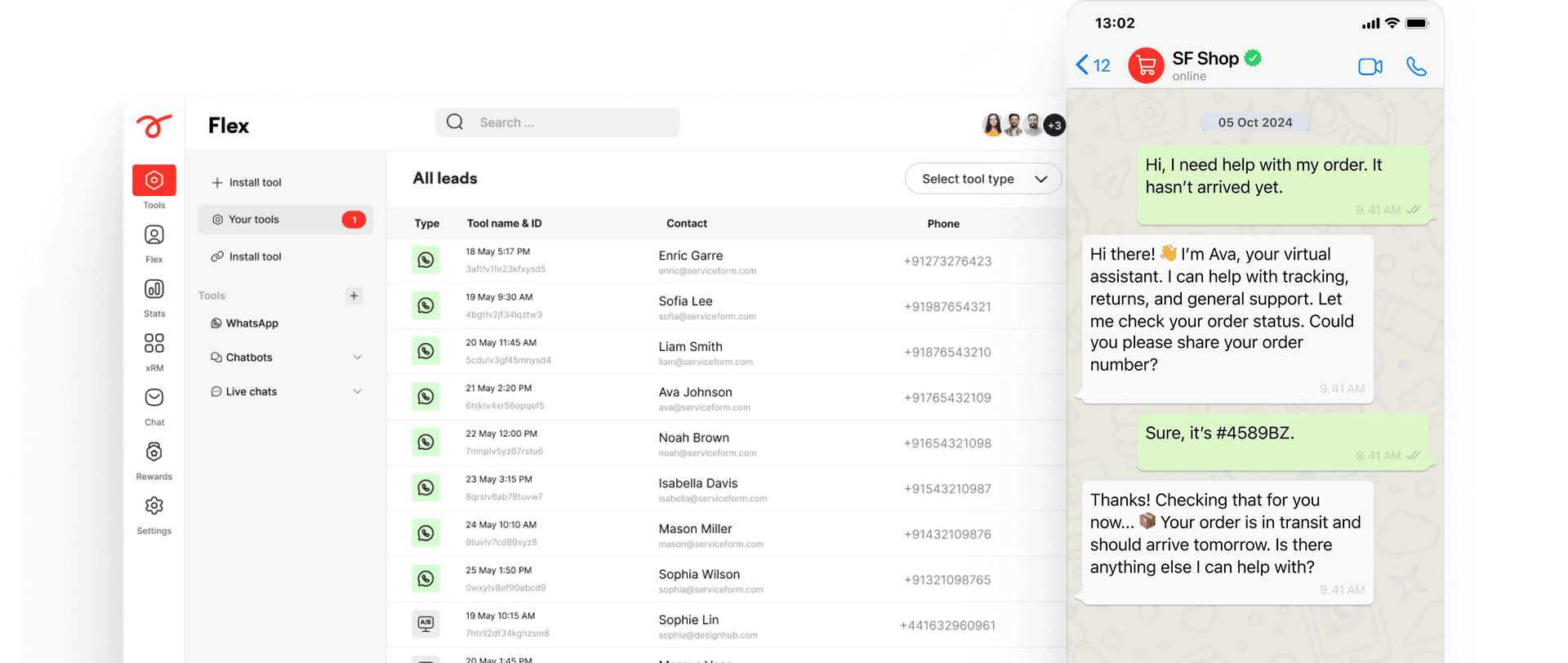Click the +3 team members avatar badge
This screenshot has height=663, width=1568.
click(x=1054, y=126)
